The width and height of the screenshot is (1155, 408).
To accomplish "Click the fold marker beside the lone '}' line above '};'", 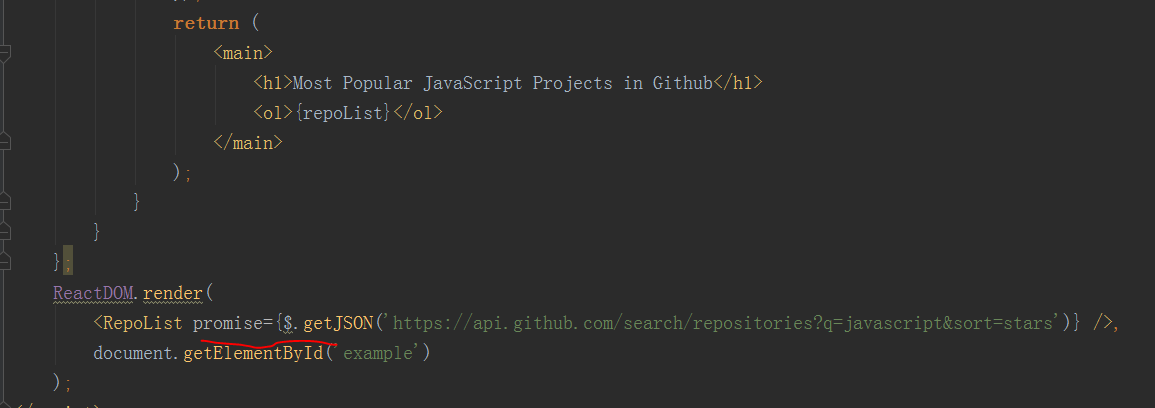I will pos(5,232).
